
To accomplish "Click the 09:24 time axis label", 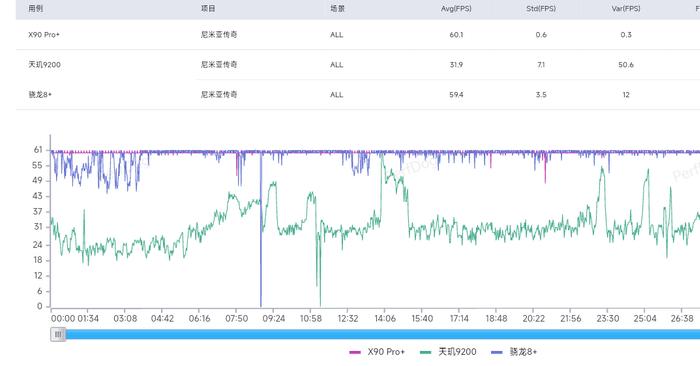I will tap(274, 319).
